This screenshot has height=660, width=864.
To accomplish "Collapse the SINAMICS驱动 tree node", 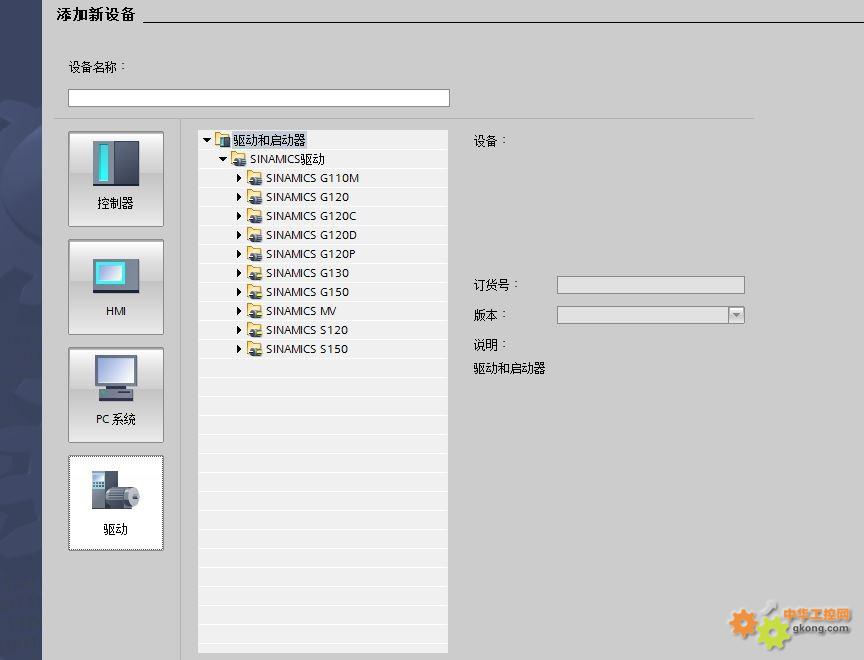I will pyautogui.click(x=223, y=159).
